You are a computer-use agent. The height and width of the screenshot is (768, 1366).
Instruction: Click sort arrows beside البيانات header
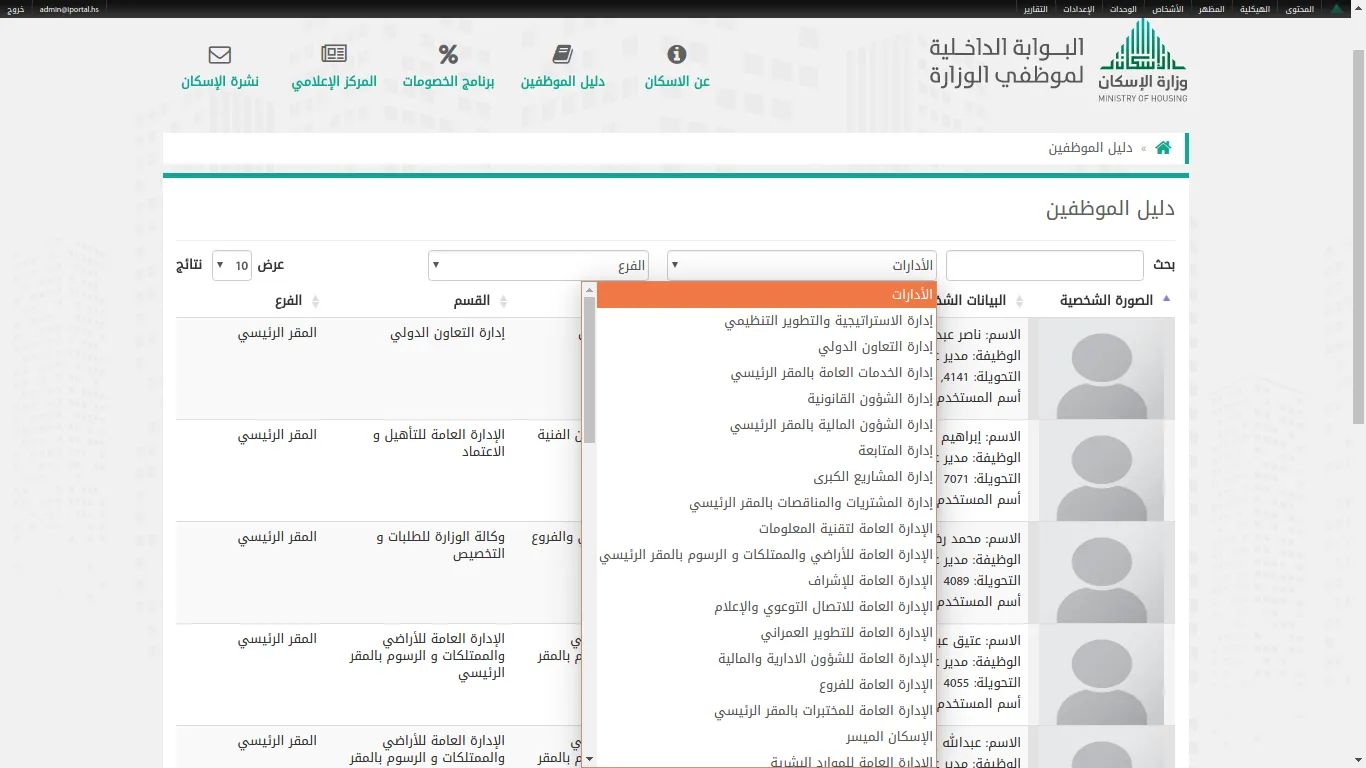(x=1019, y=301)
